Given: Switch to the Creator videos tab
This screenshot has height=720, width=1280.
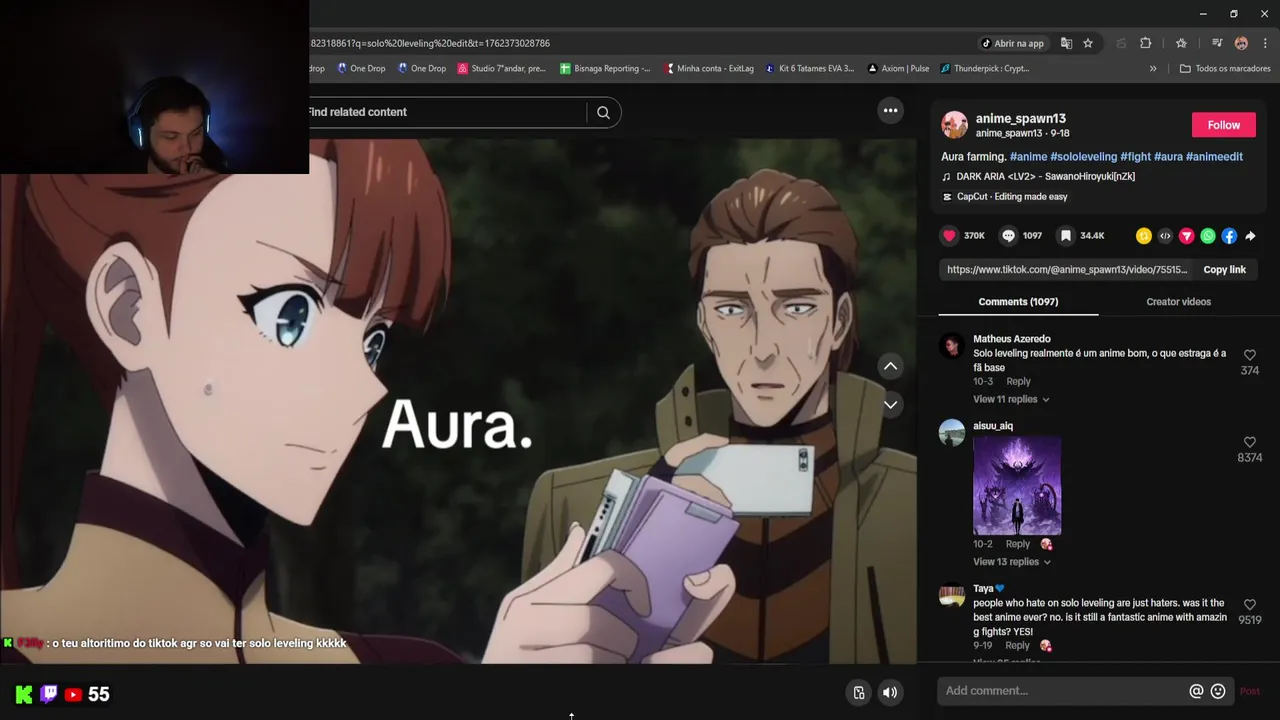Looking at the screenshot, I should tap(1178, 302).
